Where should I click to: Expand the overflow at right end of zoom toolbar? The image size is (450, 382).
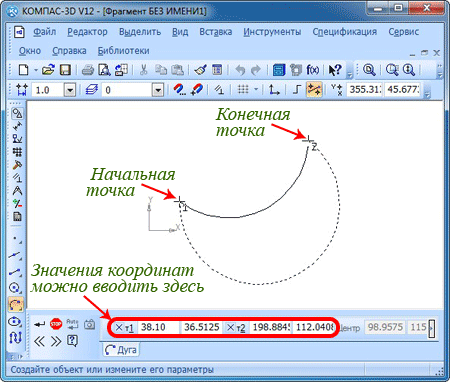click(440, 71)
